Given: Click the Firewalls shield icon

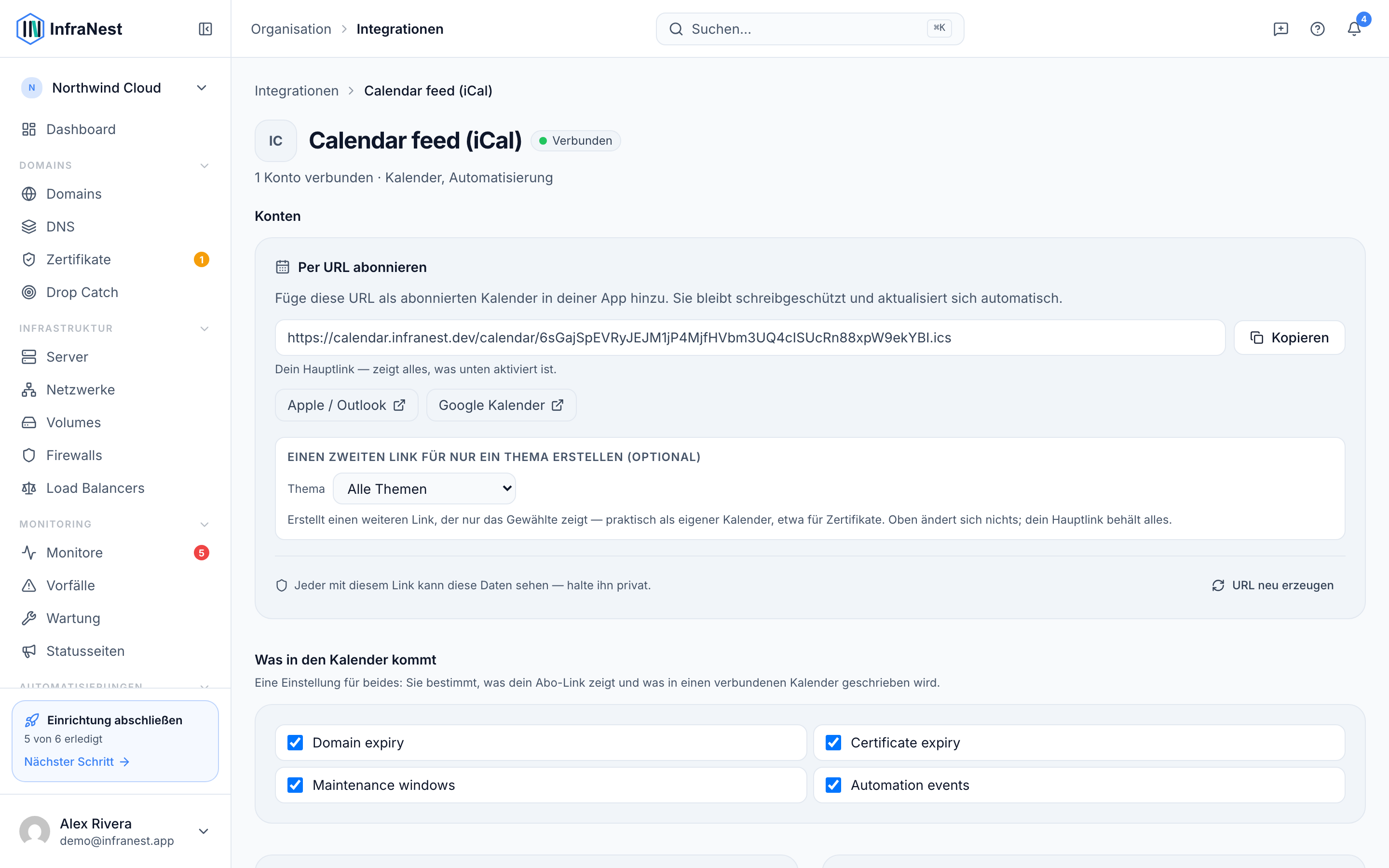Looking at the screenshot, I should (x=29, y=455).
